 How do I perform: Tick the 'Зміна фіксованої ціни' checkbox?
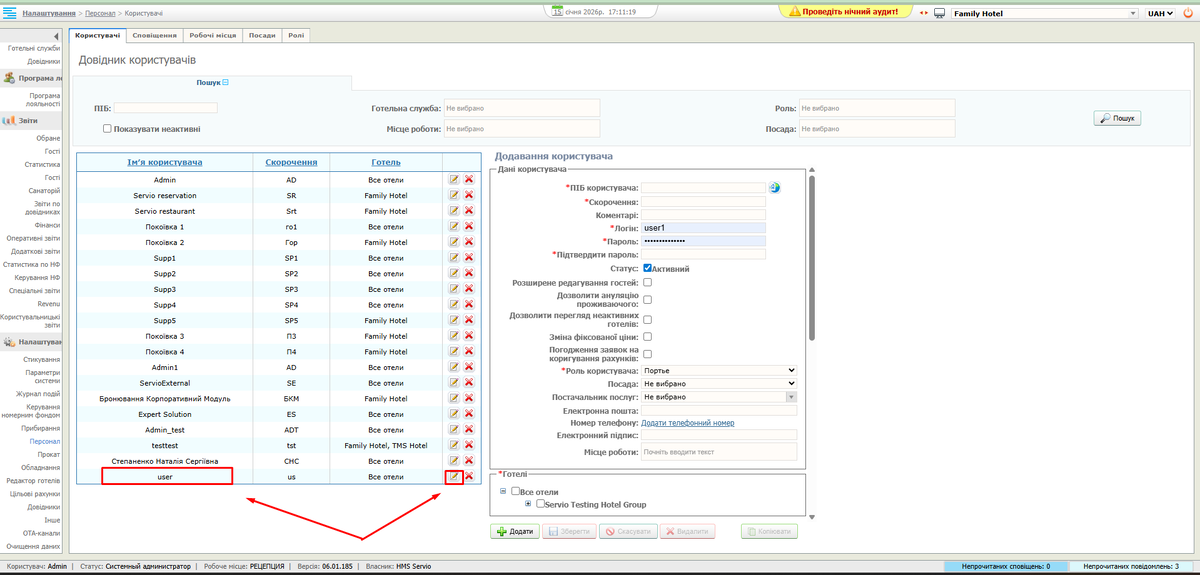coord(648,337)
